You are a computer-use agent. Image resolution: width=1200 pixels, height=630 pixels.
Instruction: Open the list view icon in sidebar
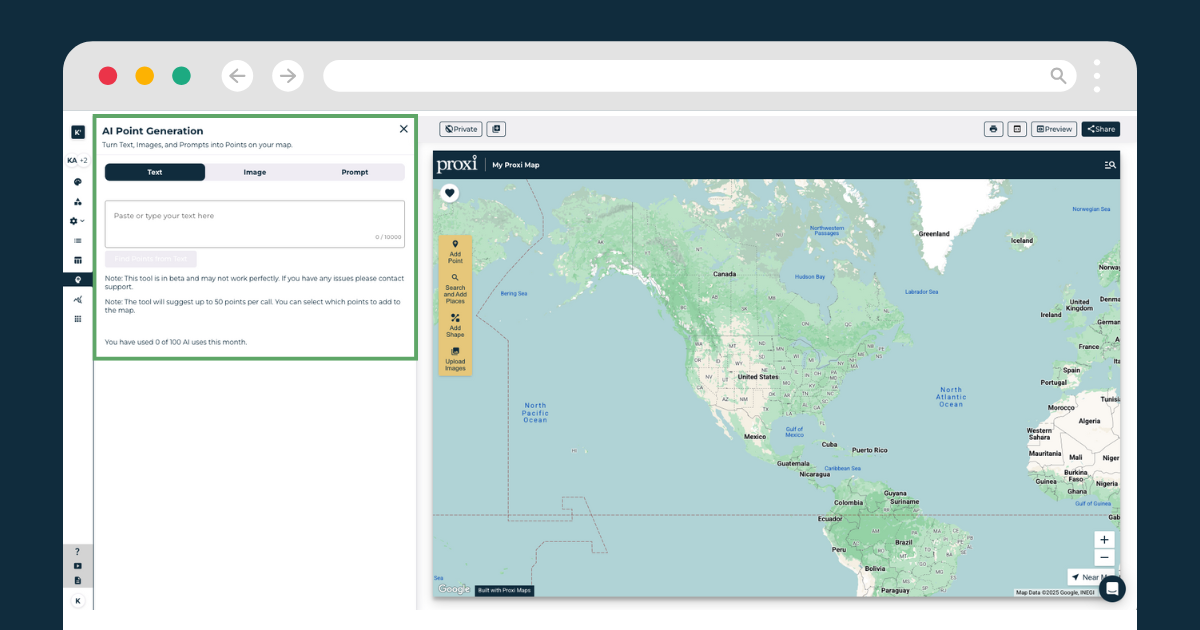coord(78,241)
